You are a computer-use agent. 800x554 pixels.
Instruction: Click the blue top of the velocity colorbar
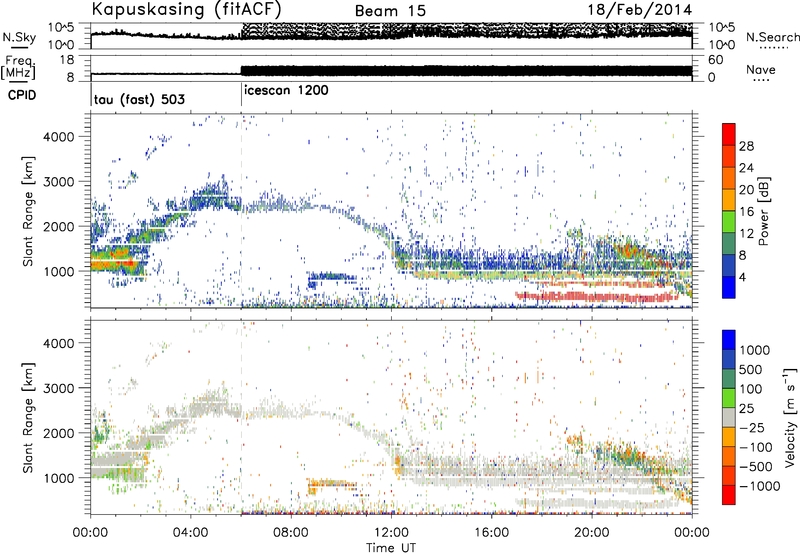[729, 339]
